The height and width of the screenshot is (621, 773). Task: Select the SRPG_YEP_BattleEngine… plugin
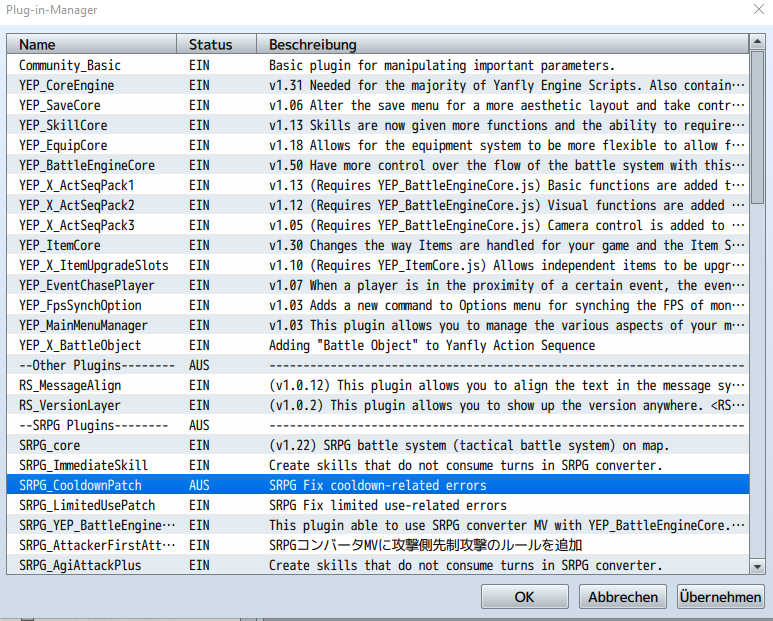(x=378, y=525)
